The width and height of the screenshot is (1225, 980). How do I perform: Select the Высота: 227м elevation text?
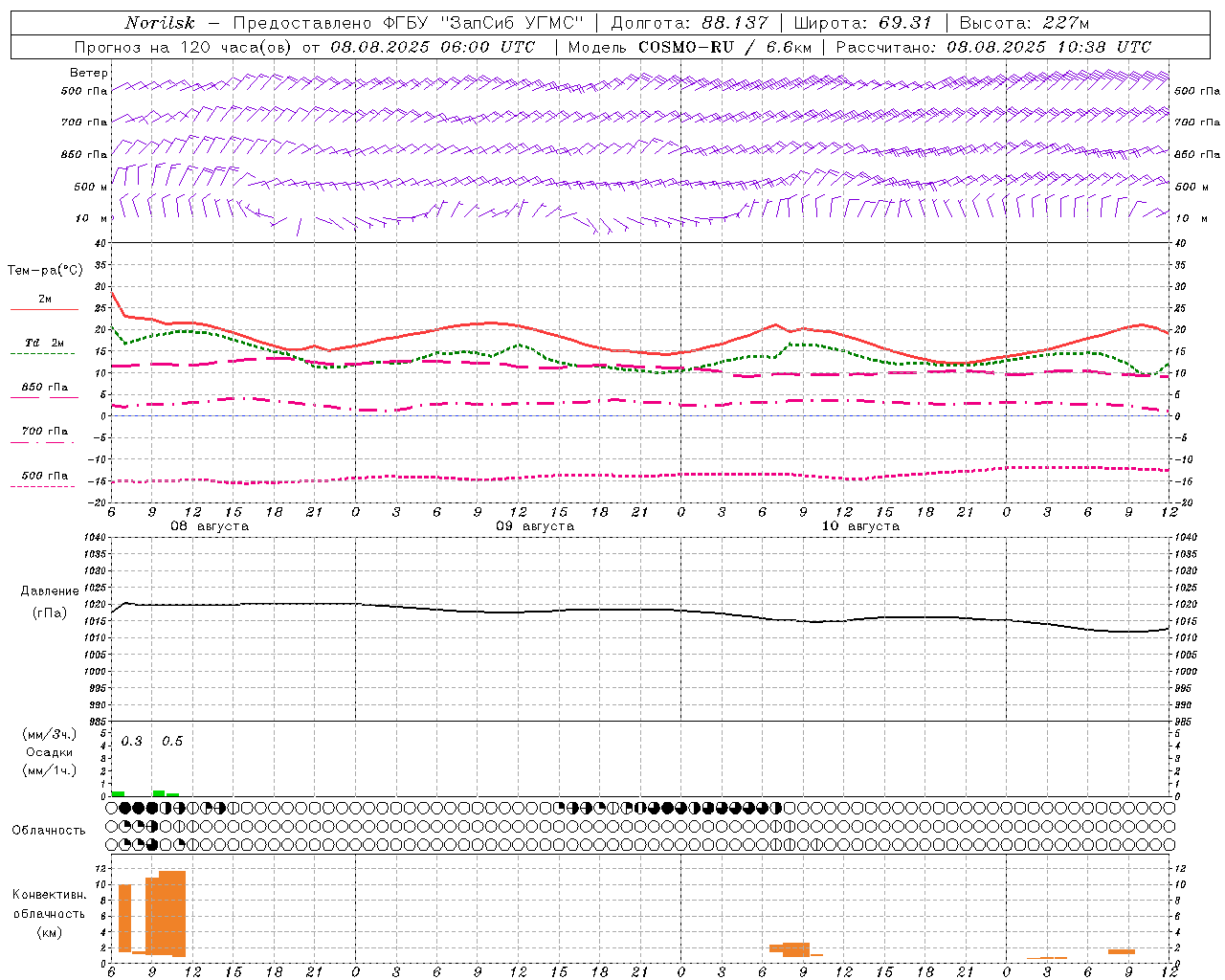1024,23
